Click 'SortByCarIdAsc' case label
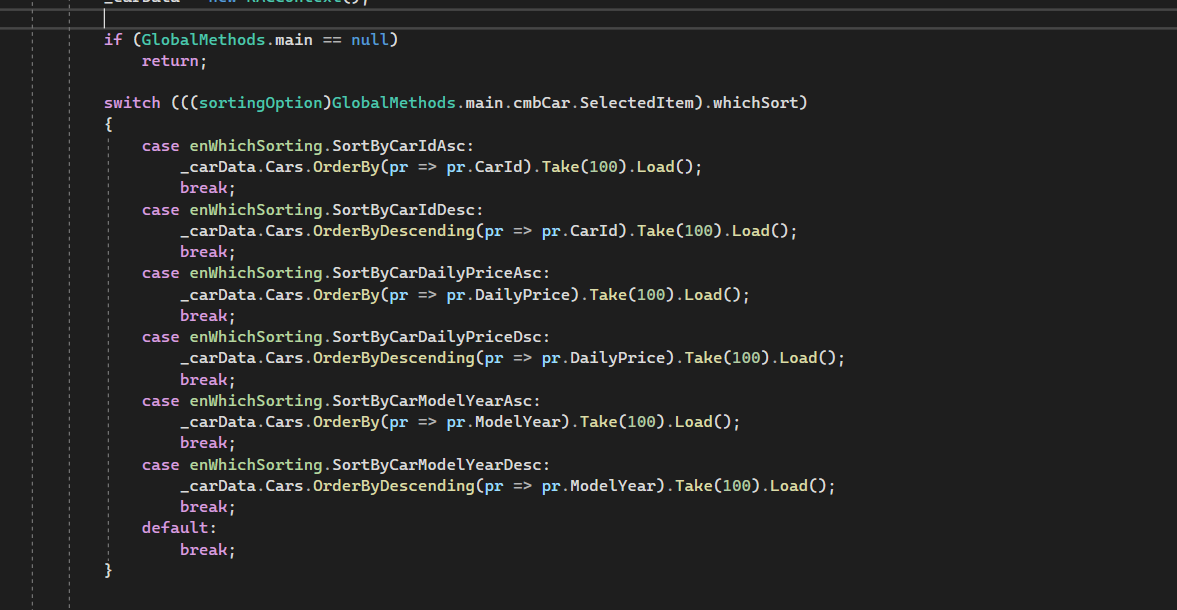Viewport: 1177px width, 610px height. 399,146
